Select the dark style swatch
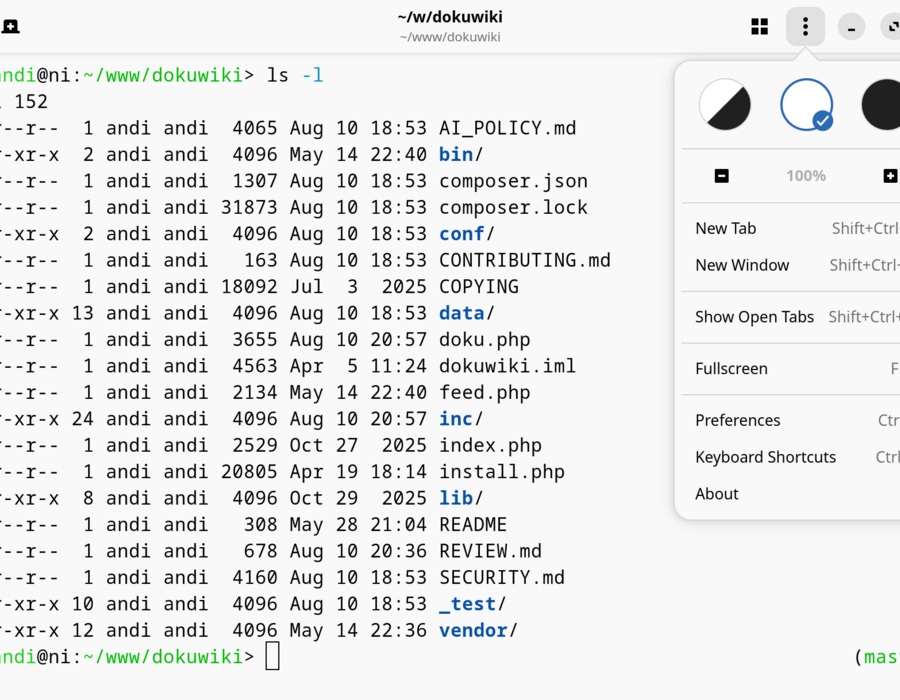This screenshot has width=900, height=700. tap(882, 105)
